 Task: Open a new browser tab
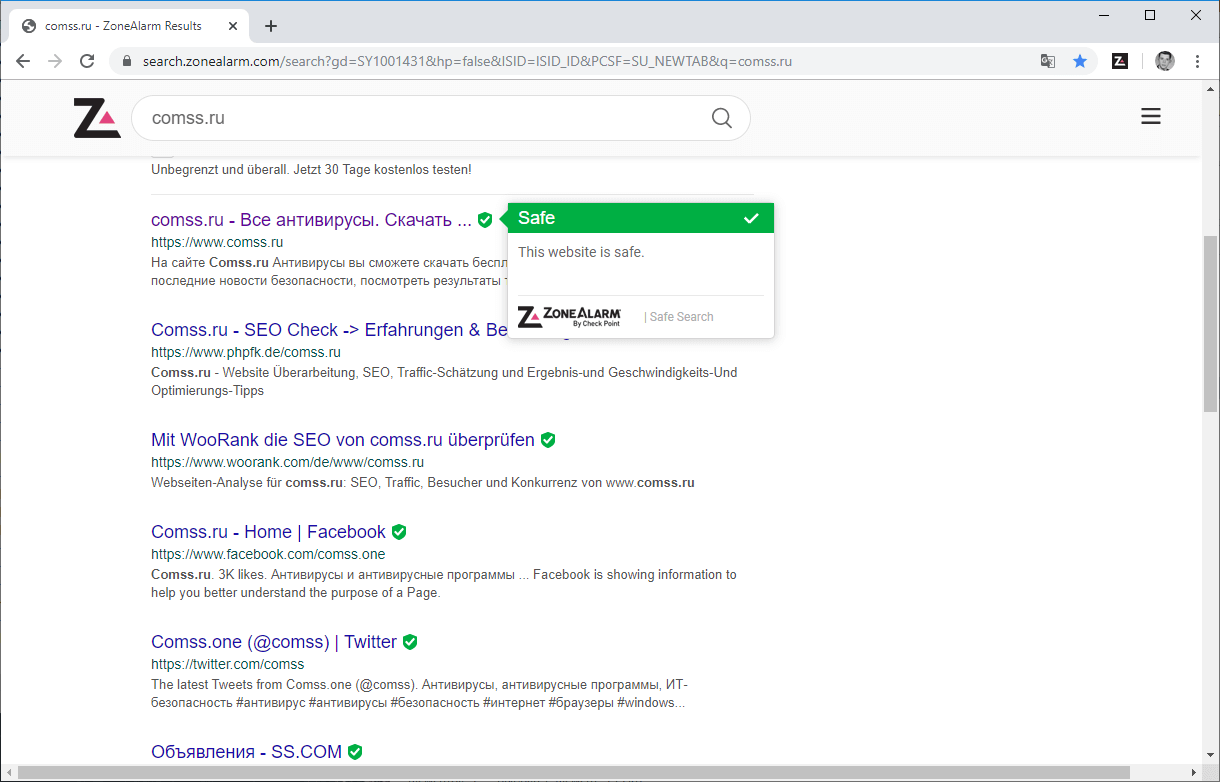pyautogui.click(x=271, y=26)
